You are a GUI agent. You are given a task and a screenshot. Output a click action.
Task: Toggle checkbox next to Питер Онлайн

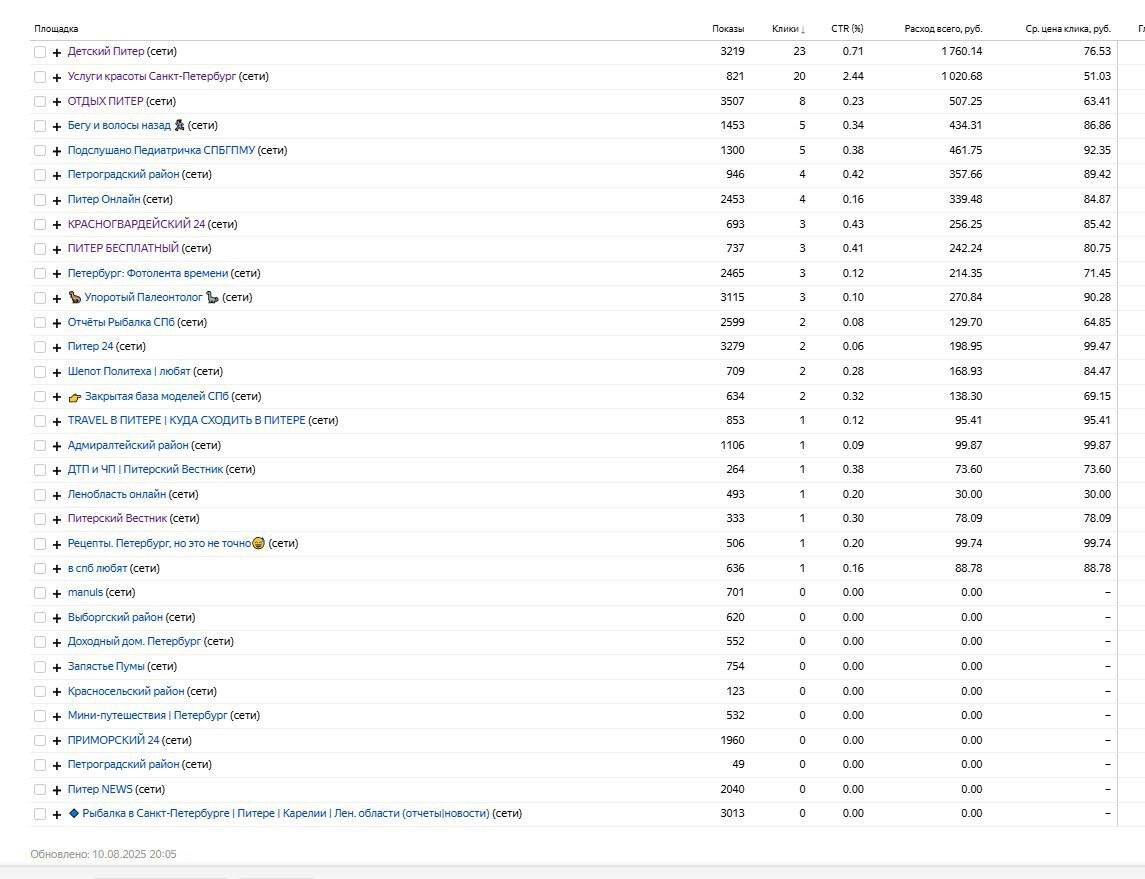pos(39,199)
